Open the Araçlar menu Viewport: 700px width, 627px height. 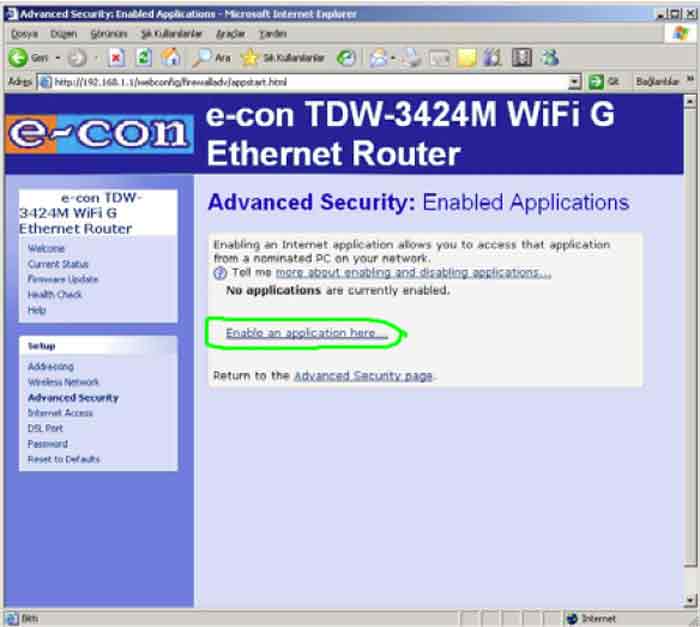[x=230, y=34]
